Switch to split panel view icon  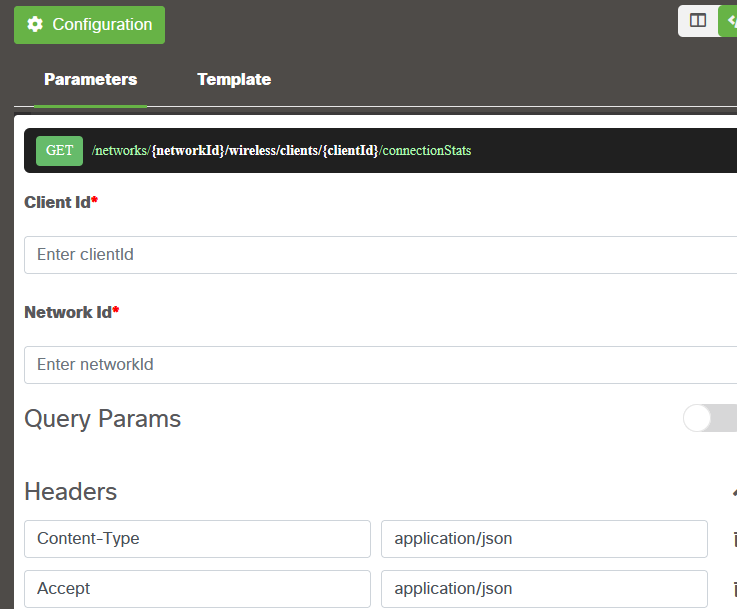(x=698, y=21)
